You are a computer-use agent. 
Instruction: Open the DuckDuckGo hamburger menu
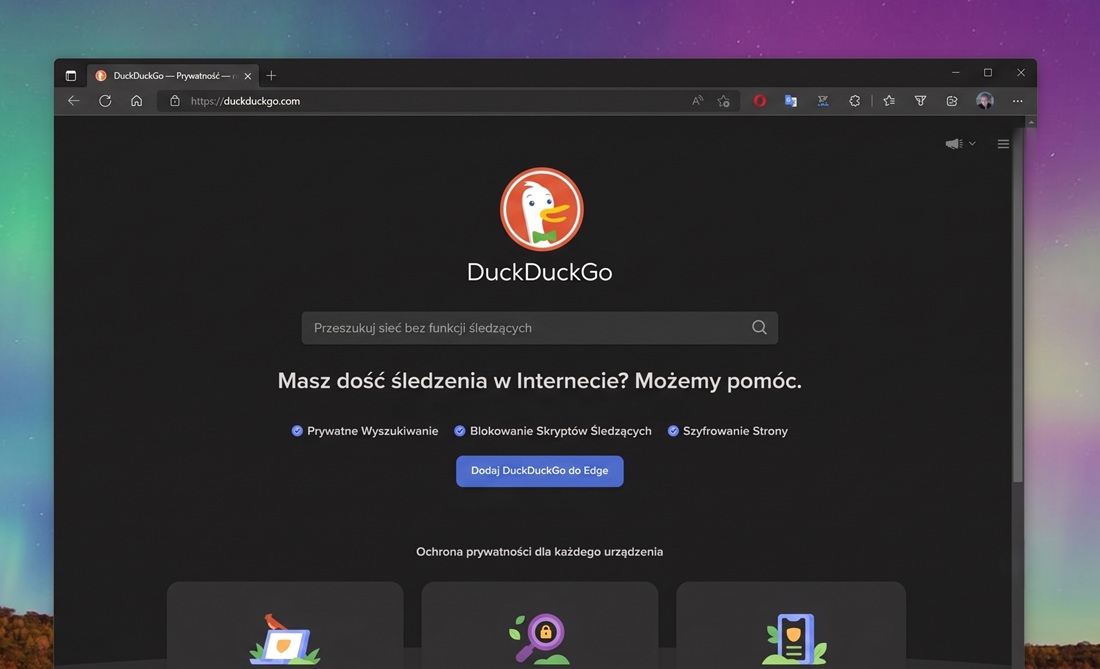[1003, 144]
